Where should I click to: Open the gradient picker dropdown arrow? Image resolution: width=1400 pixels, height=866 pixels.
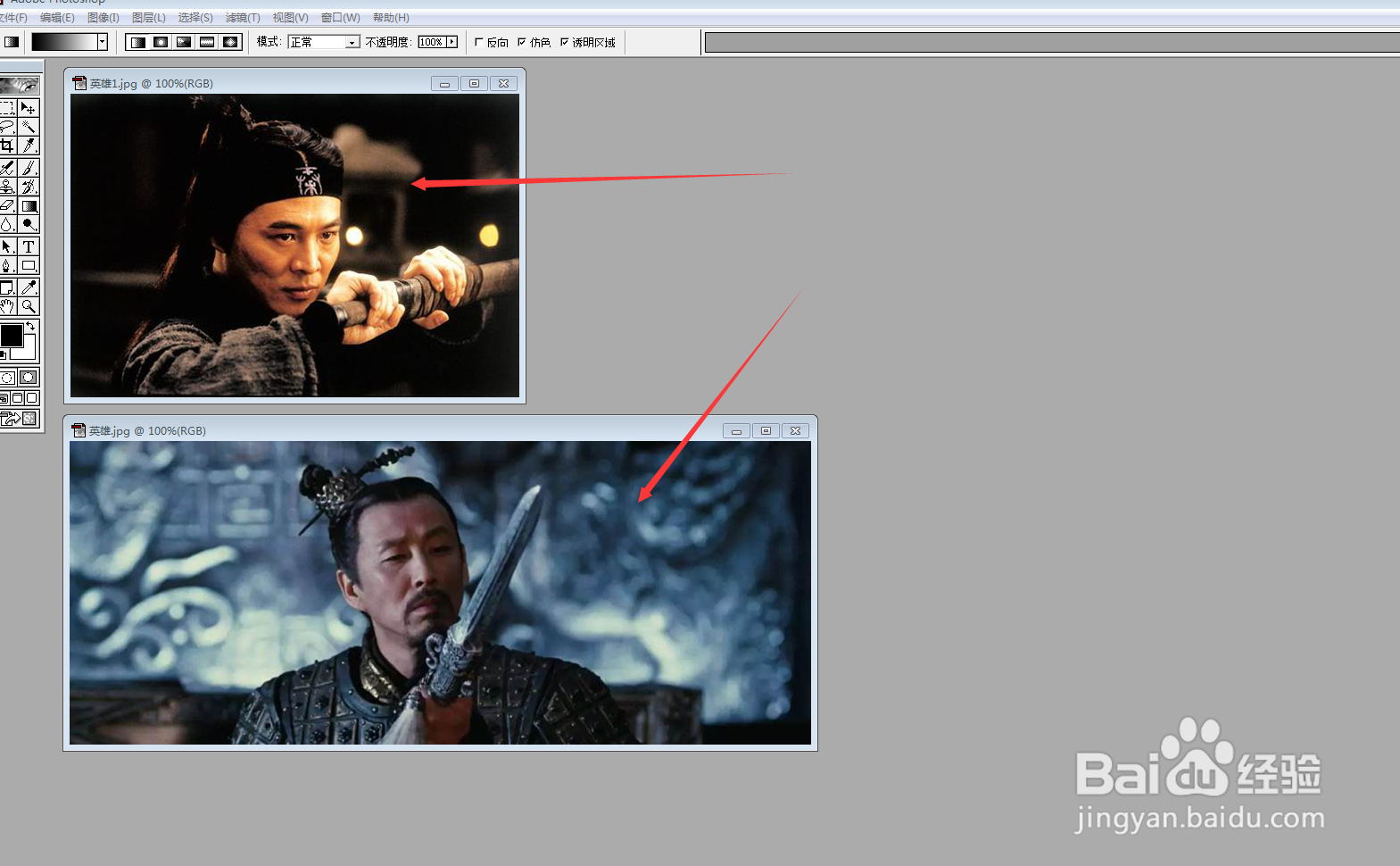tap(103, 42)
